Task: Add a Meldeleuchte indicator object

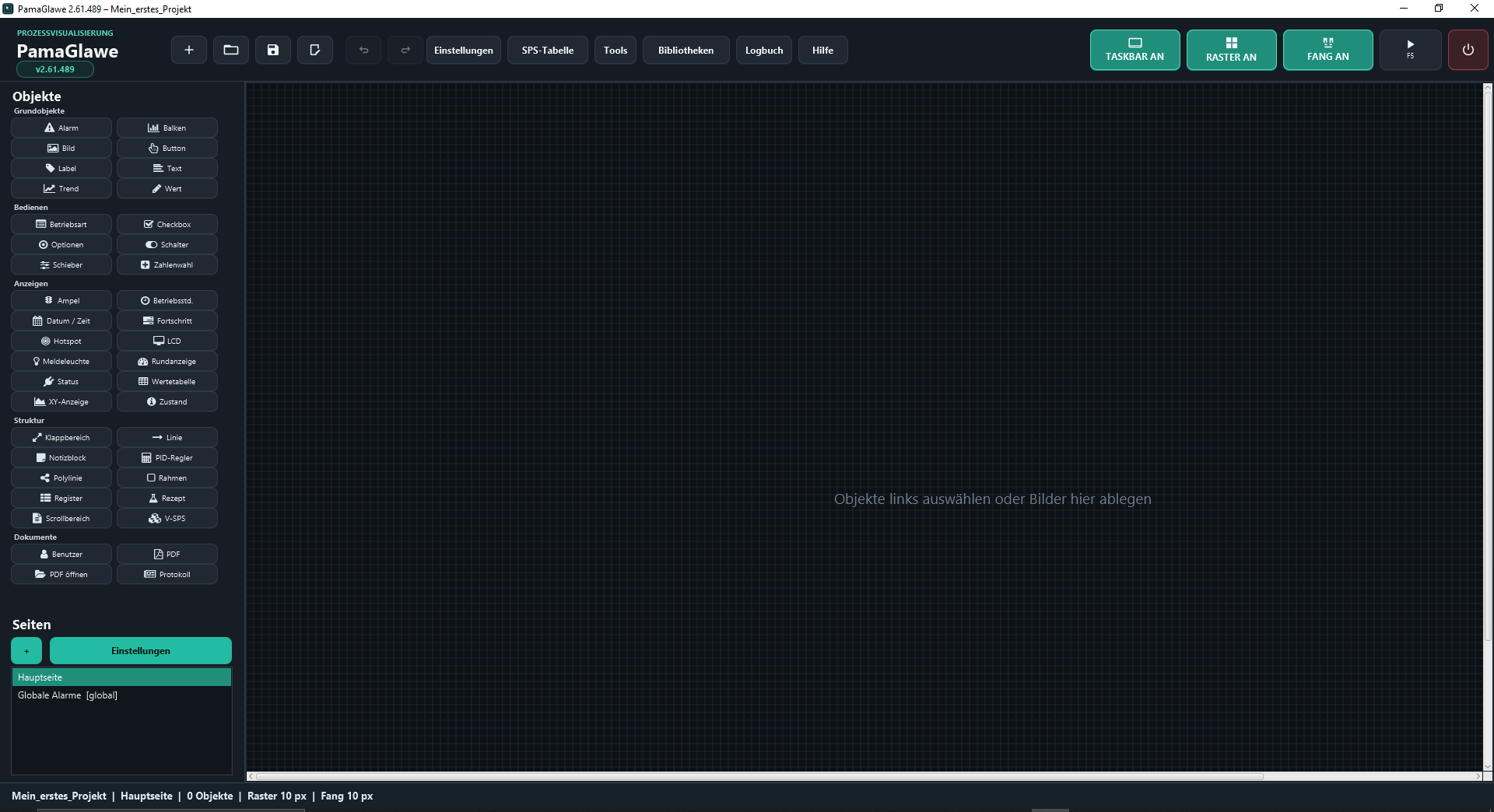Action: click(61, 361)
